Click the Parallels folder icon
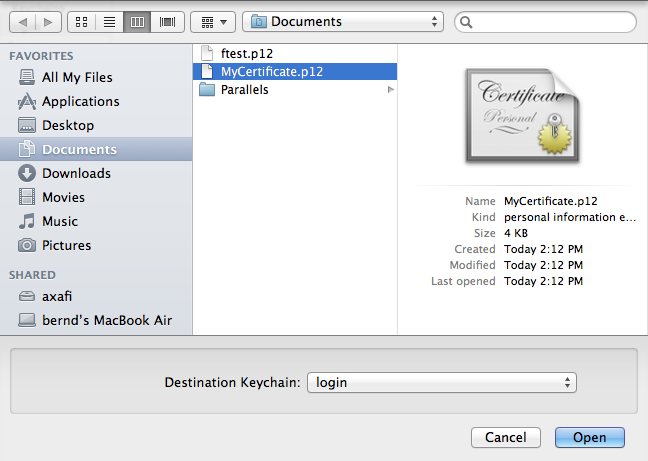This screenshot has height=461, width=648. point(207,90)
